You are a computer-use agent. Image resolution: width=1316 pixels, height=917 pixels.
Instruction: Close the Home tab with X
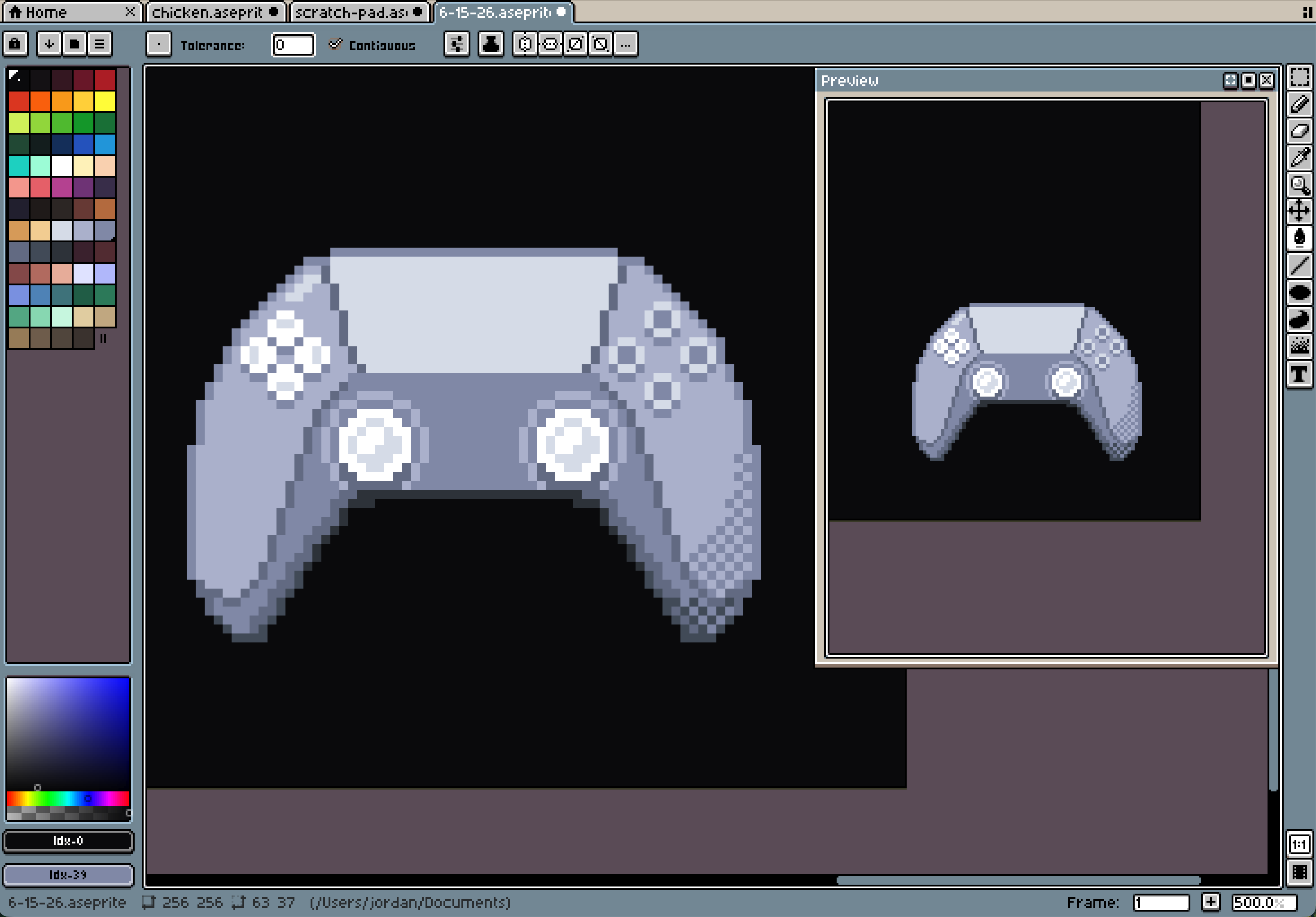[130, 12]
